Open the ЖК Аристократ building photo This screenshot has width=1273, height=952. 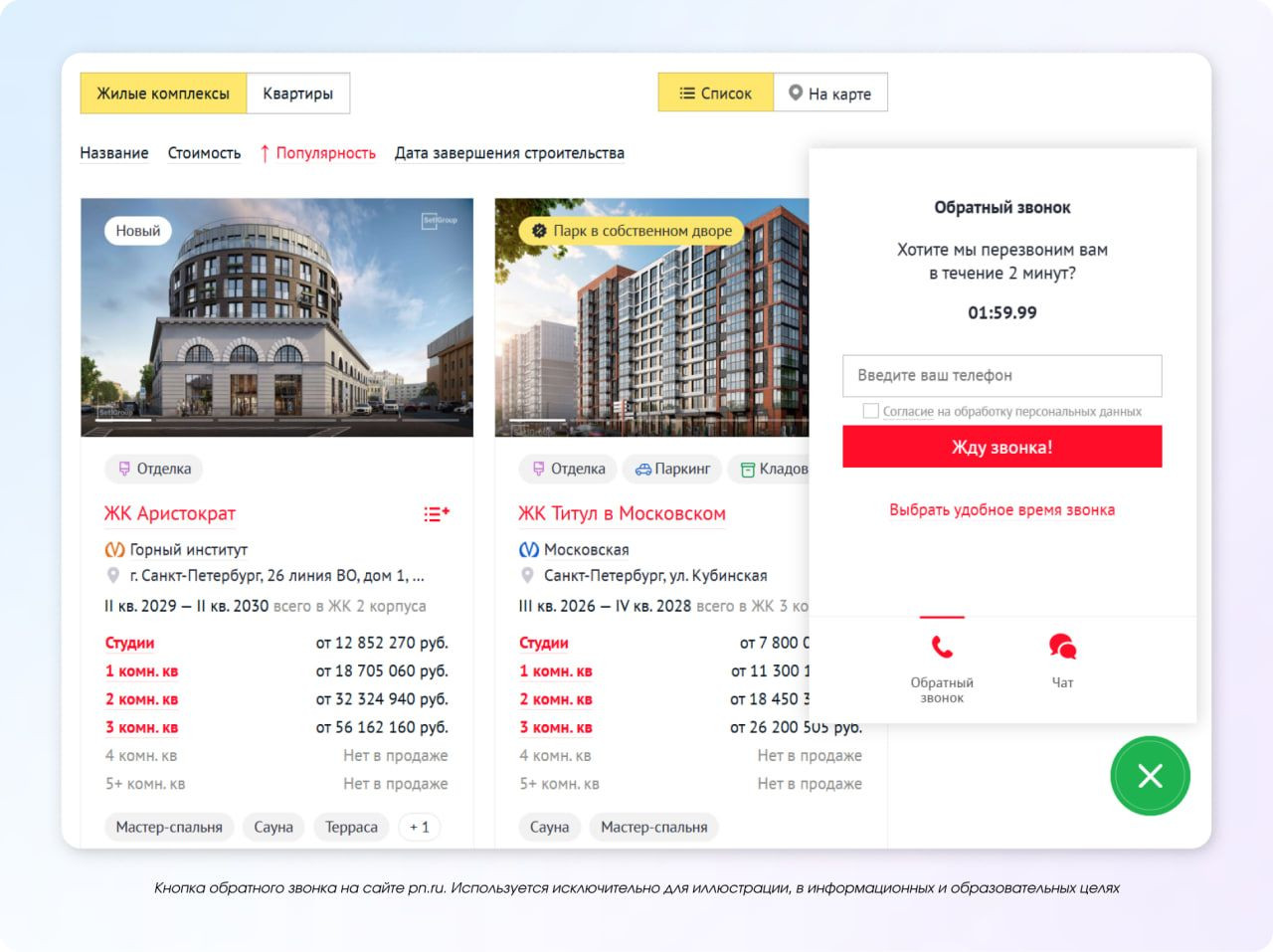coord(276,317)
